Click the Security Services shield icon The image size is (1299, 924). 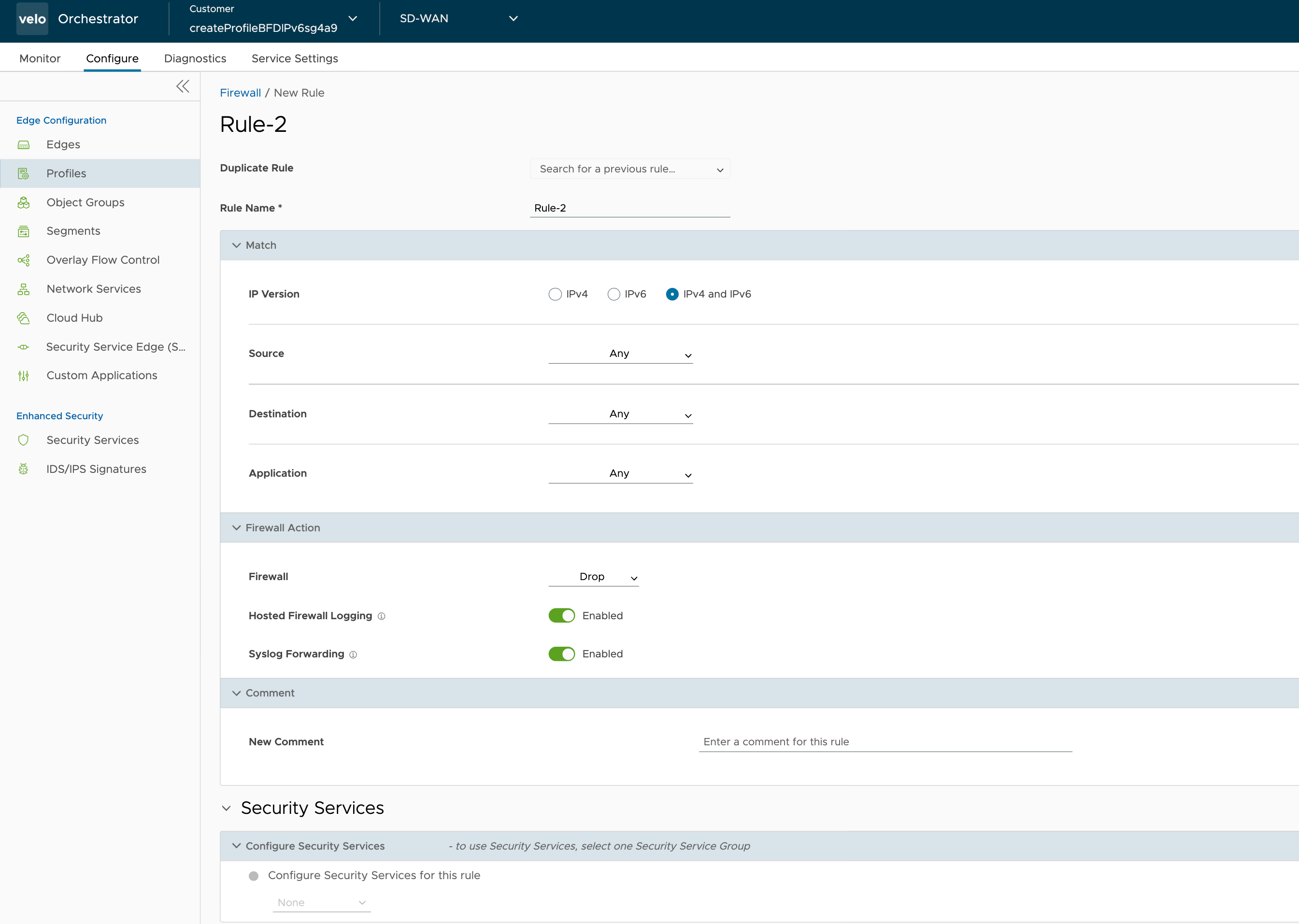click(23, 440)
